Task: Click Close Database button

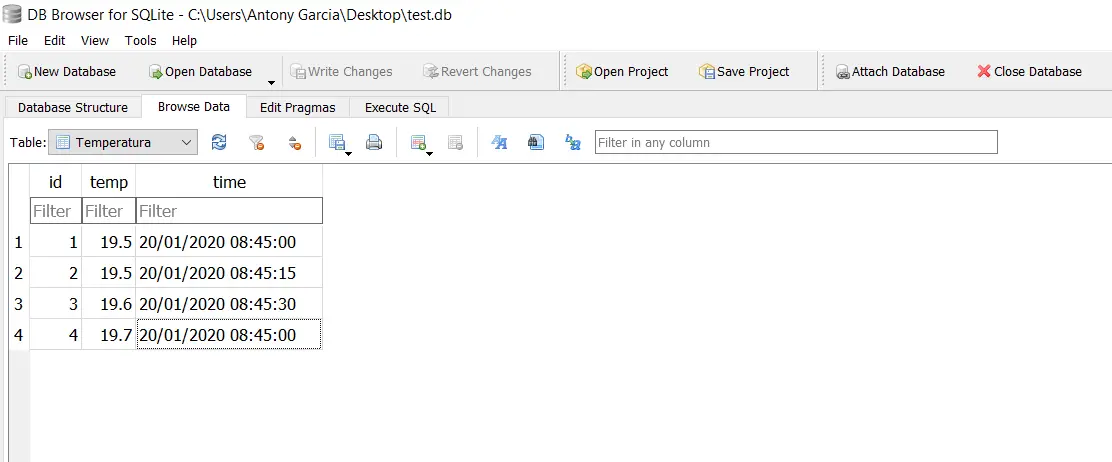Action: (1029, 72)
